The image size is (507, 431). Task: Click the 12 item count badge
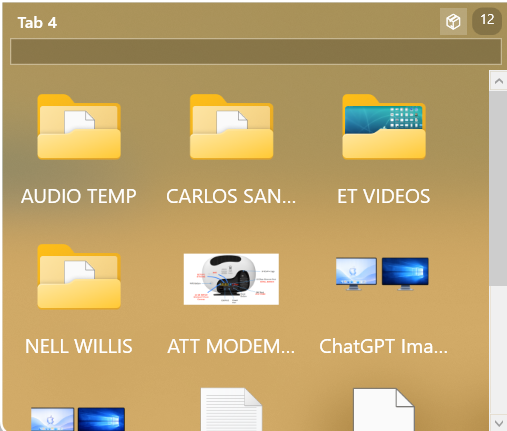point(487,21)
